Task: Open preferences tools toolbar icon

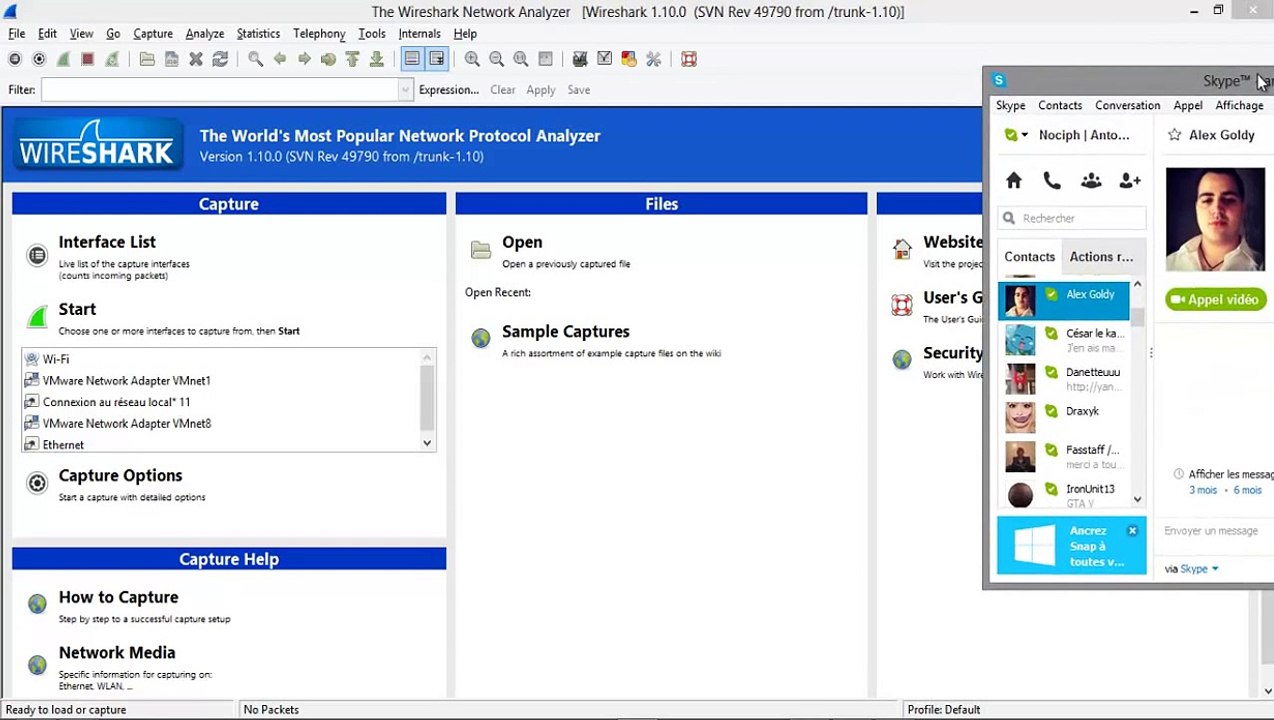Action: coord(653,59)
